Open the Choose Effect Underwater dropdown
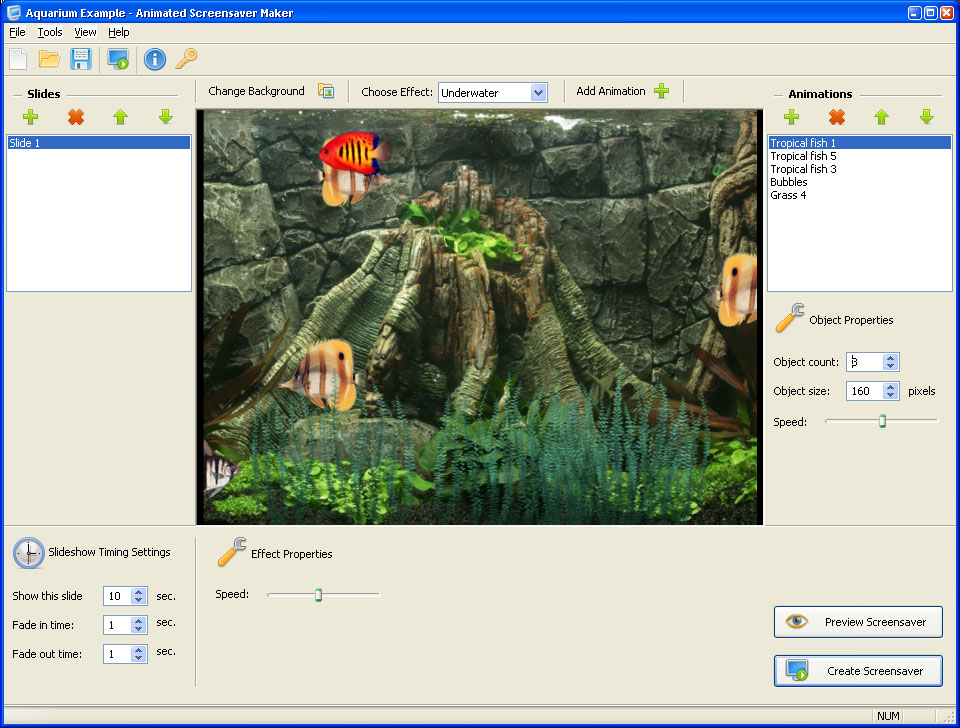The height and width of the screenshot is (728, 960). [x=538, y=92]
